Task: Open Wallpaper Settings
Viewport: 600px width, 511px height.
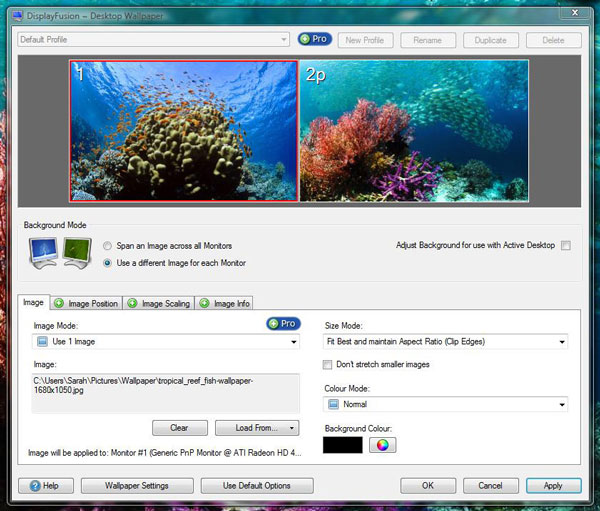Action: (x=137, y=486)
